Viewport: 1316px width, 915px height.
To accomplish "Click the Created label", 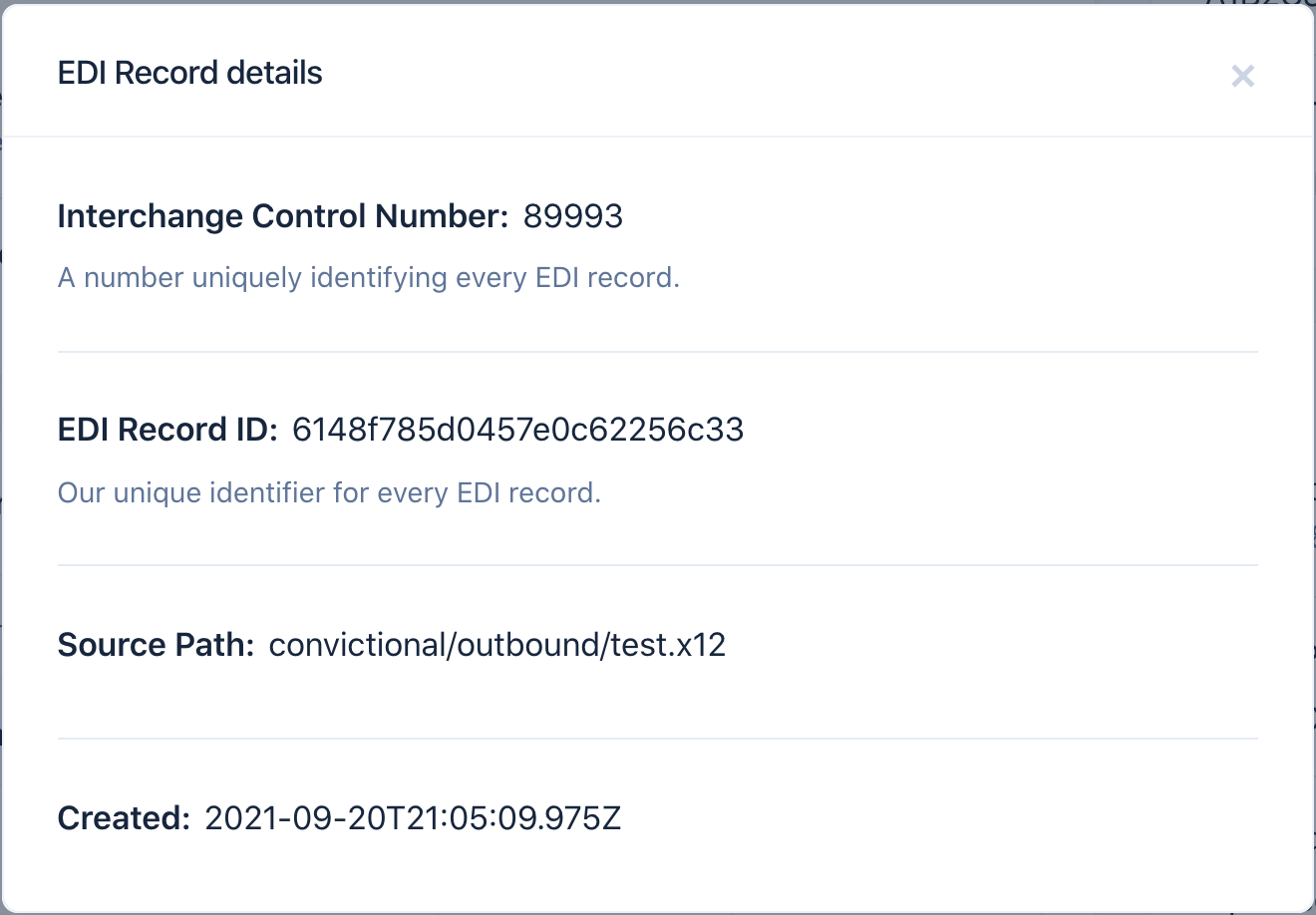I will (x=124, y=818).
